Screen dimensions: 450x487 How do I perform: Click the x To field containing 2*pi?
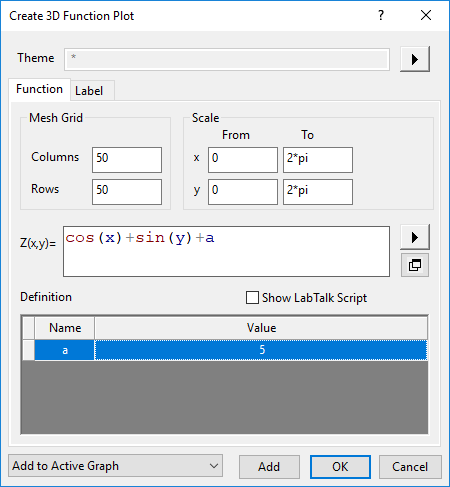pyautogui.click(x=318, y=160)
